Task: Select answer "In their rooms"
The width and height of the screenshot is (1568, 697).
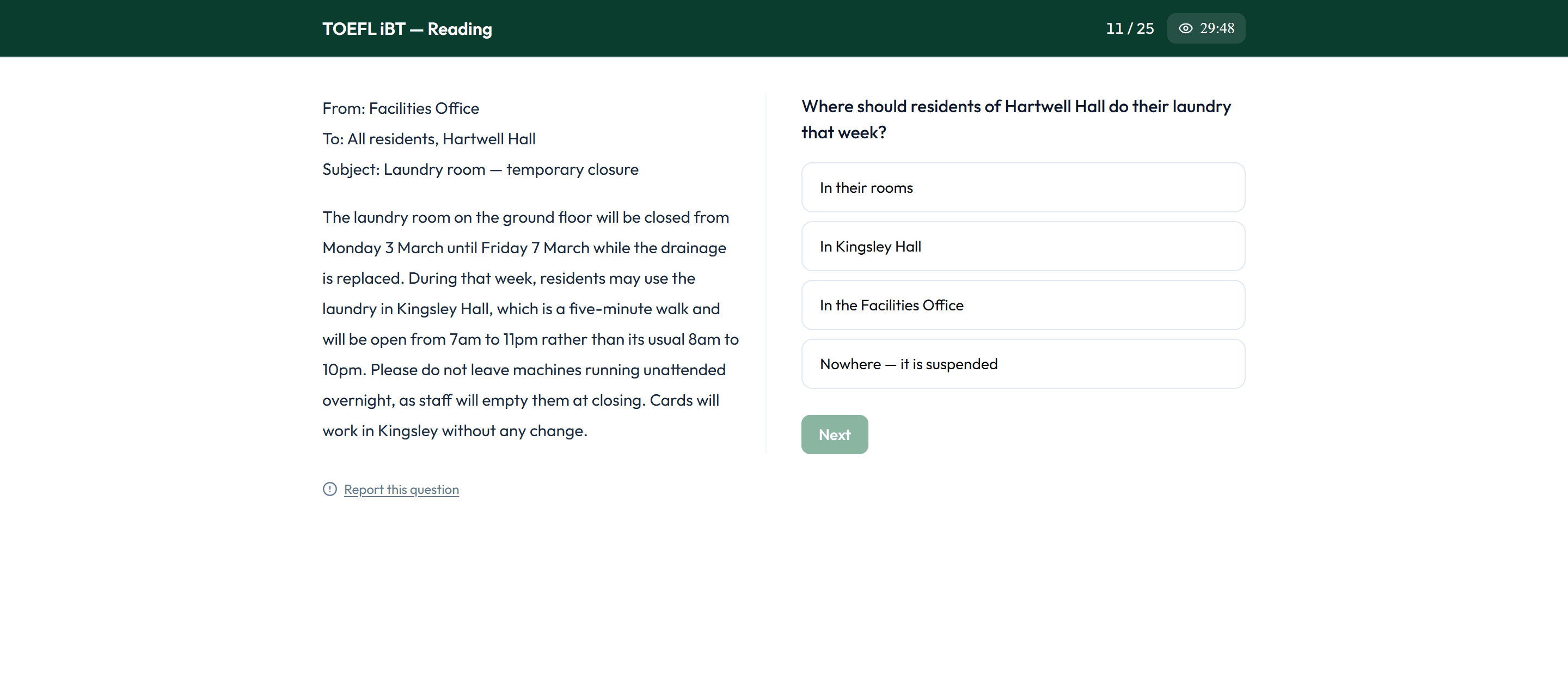Action: point(1022,187)
